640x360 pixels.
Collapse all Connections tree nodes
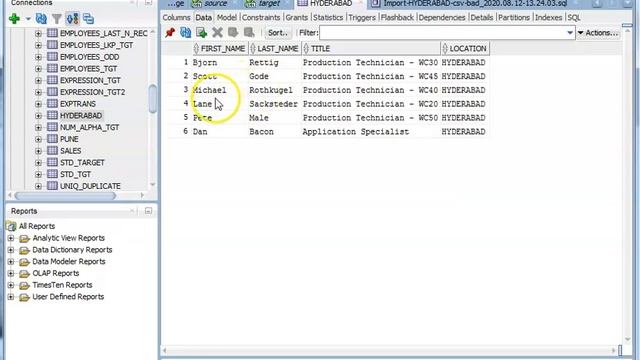(88, 19)
